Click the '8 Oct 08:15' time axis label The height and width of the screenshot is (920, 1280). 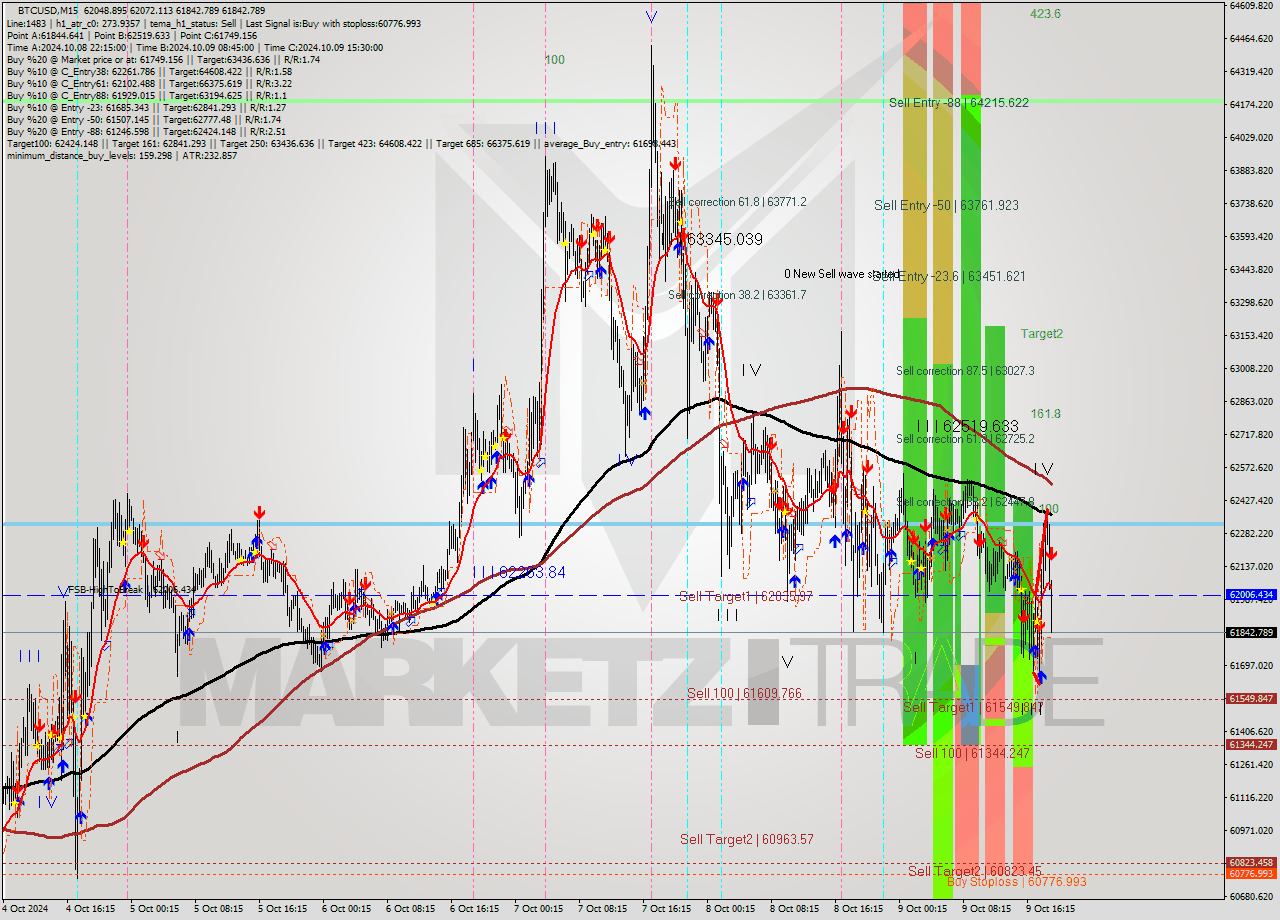793,909
